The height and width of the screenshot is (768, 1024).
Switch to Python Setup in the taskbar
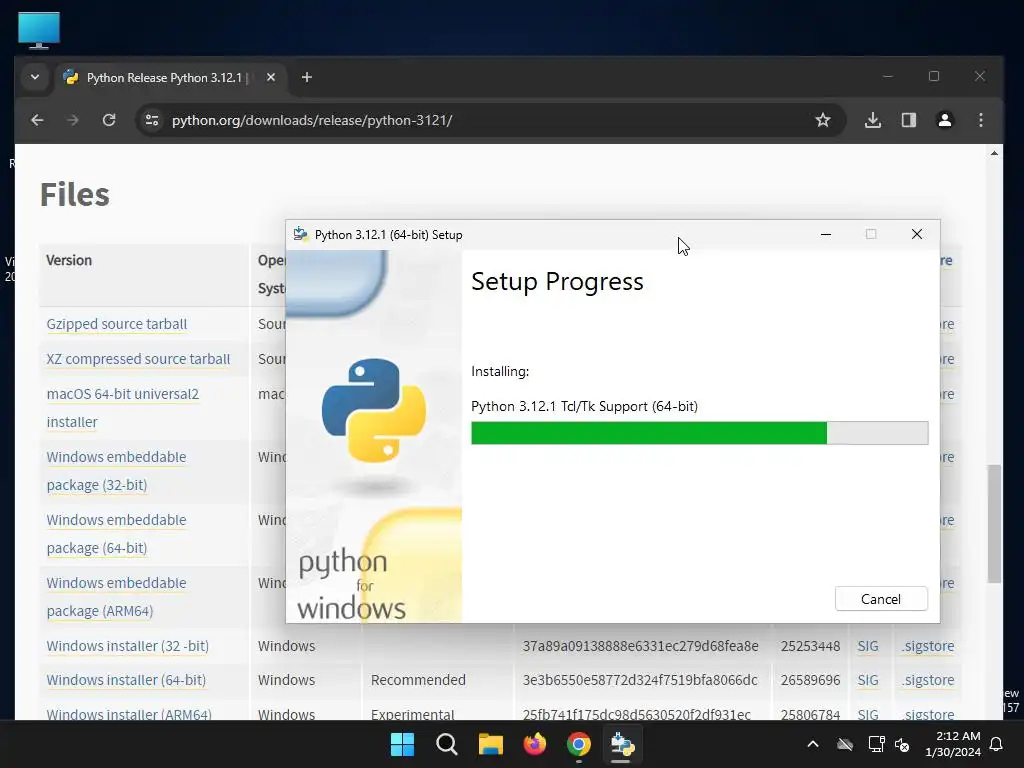tap(622, 744)
